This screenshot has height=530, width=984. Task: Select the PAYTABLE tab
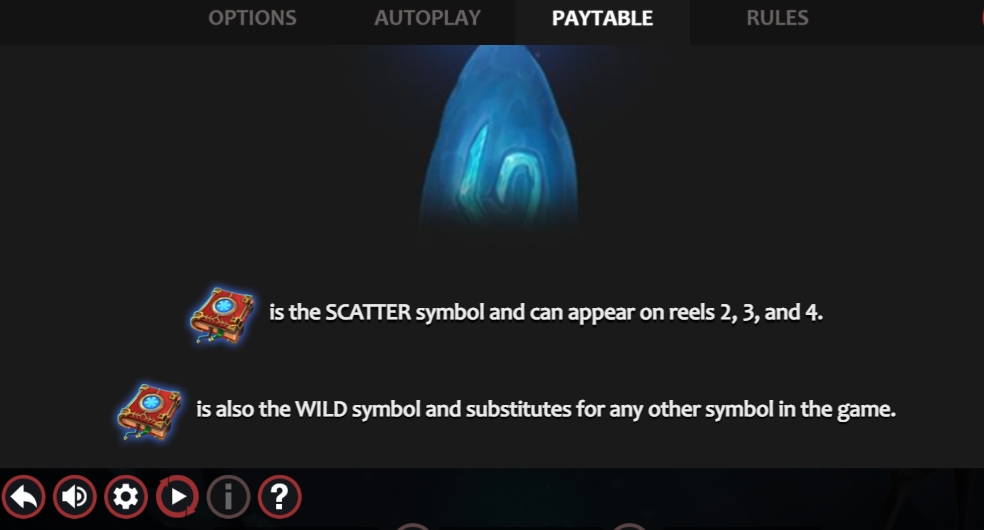tap(602, 19)
